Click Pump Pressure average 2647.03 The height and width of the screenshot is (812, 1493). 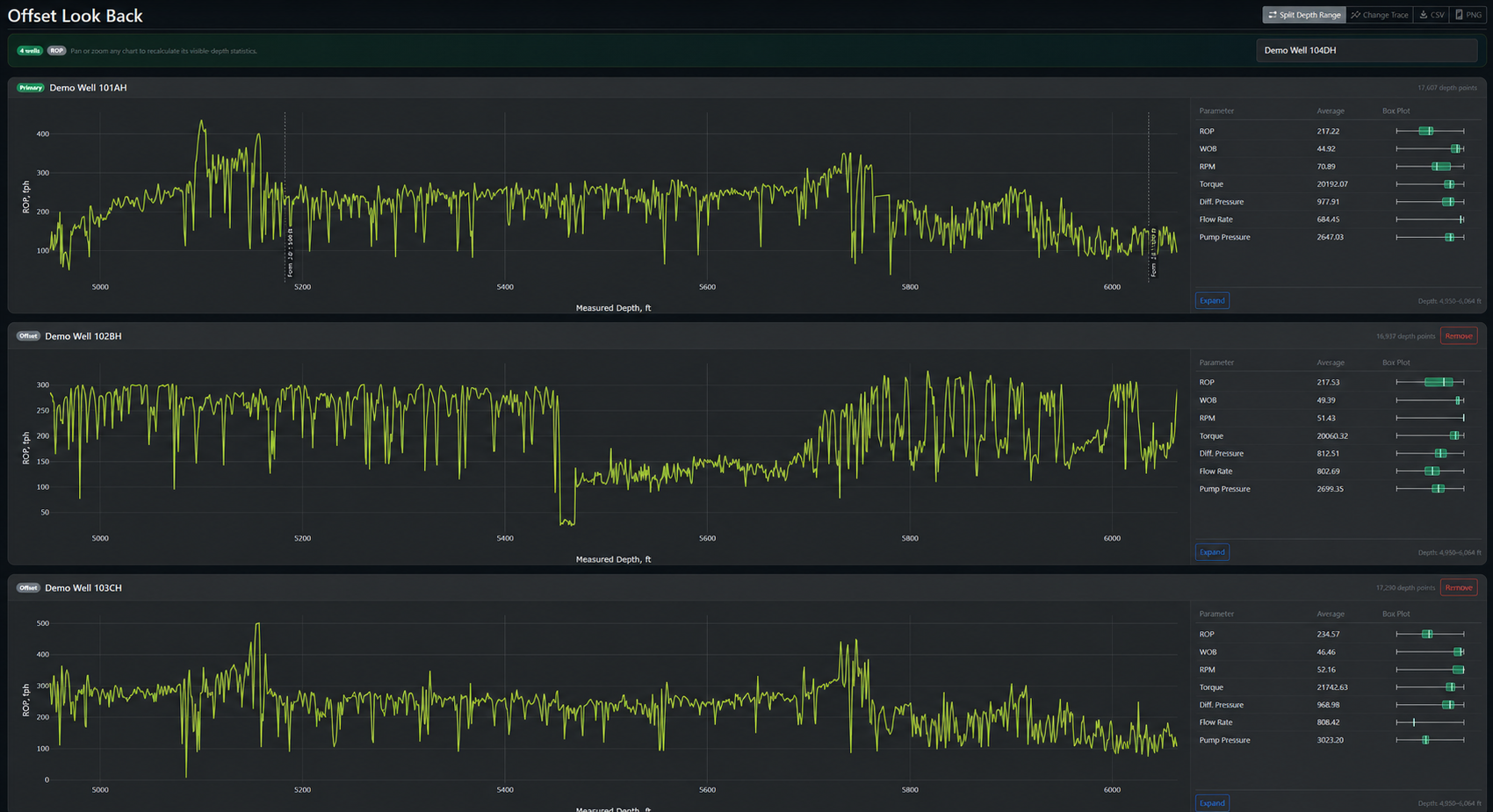point(1330,236)
